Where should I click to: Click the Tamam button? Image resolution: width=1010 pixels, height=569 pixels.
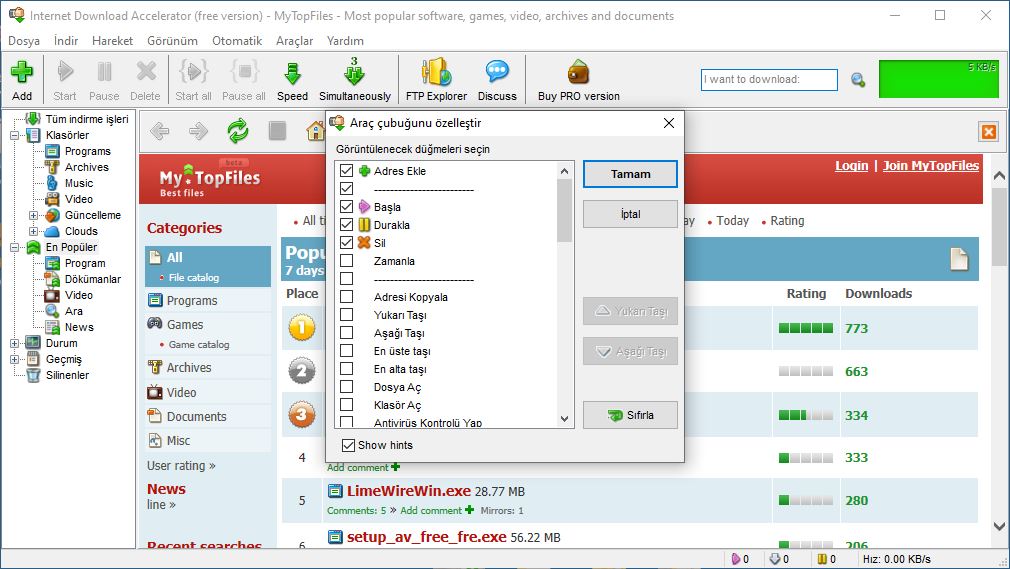click(631, 174)
